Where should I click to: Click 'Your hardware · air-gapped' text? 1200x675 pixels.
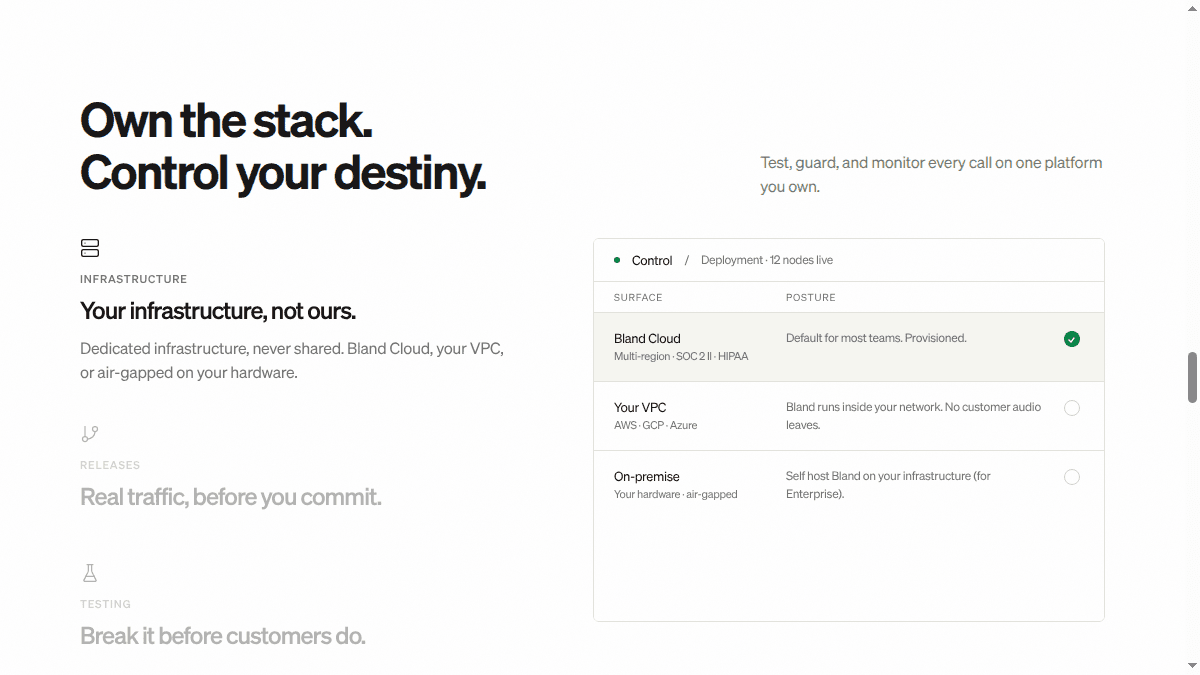click(676, 494)
